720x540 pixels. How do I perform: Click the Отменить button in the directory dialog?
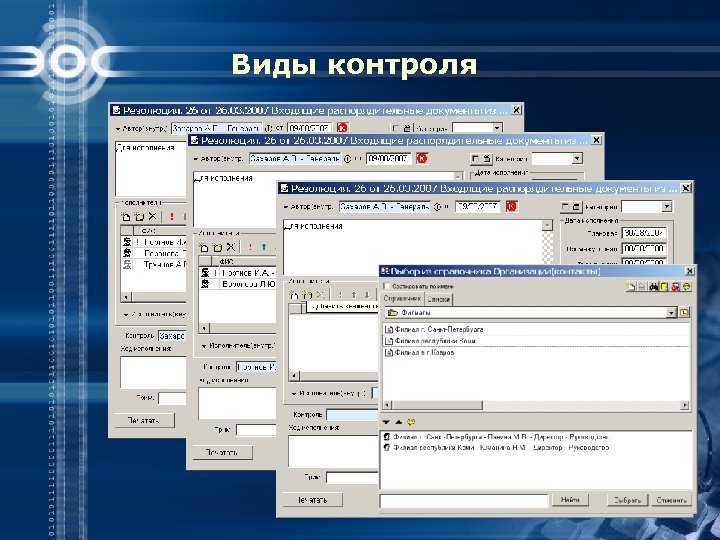coord(671,500)
